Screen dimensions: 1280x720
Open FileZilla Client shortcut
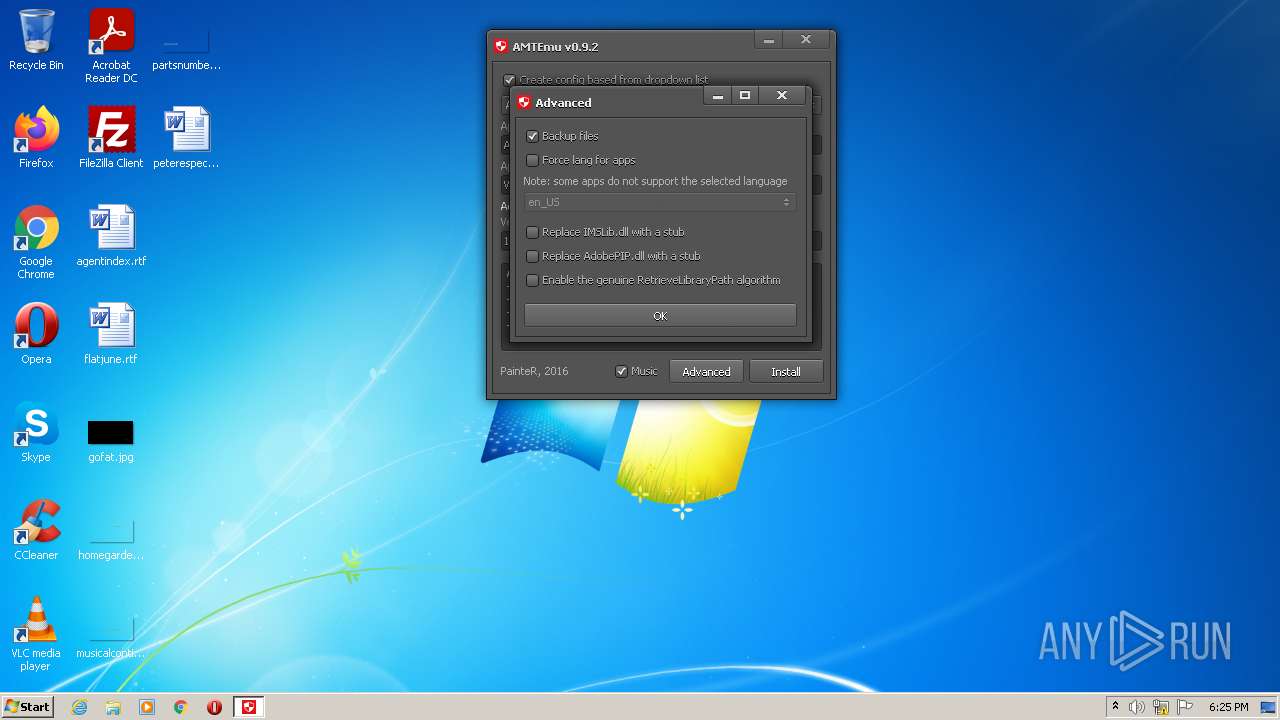111,137
